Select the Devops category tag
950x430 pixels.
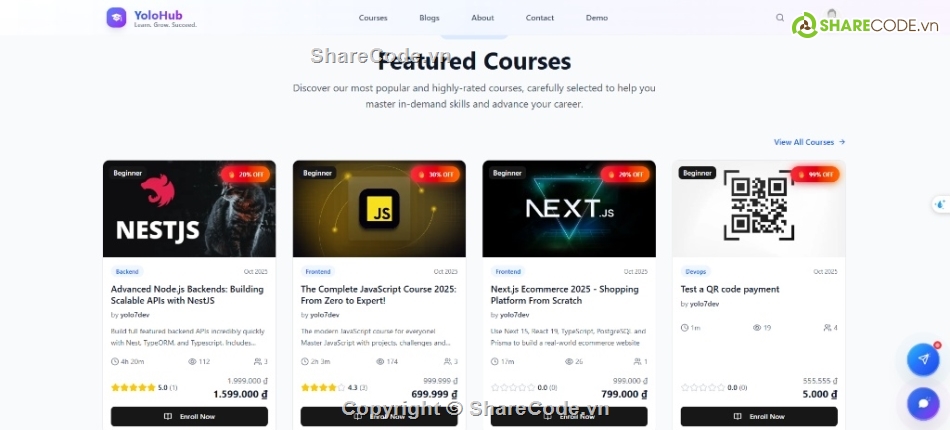[696, 272]
